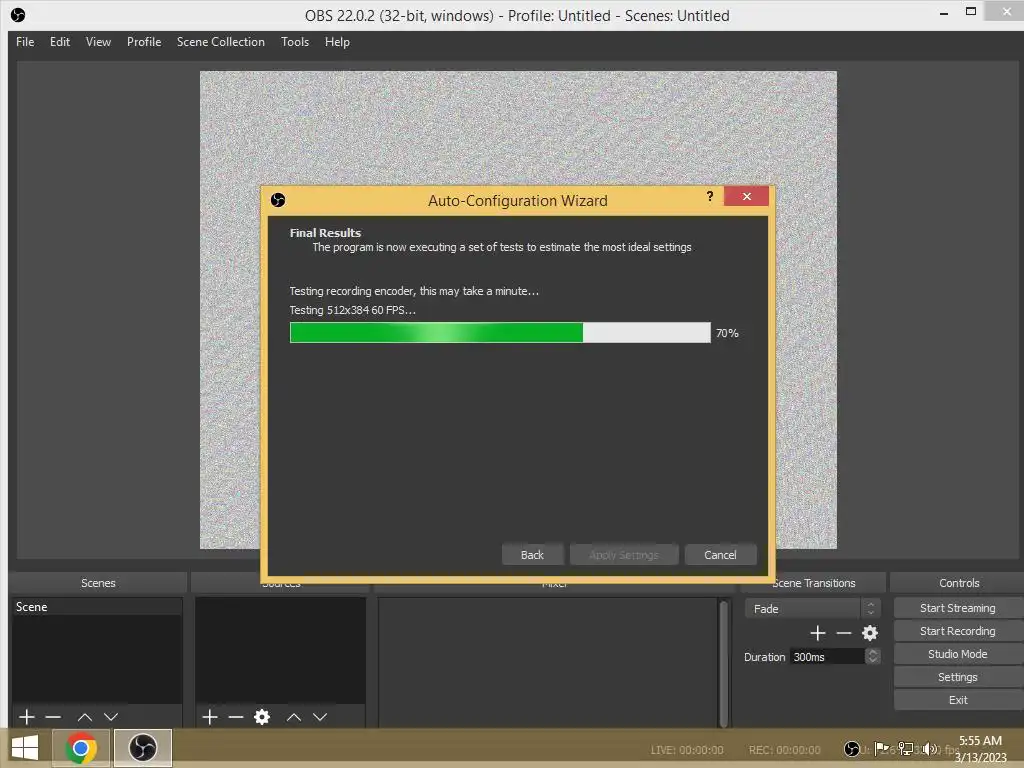Close the Auto-Configuration Wizard dialog
The image size is (1024, 768).
746,196
